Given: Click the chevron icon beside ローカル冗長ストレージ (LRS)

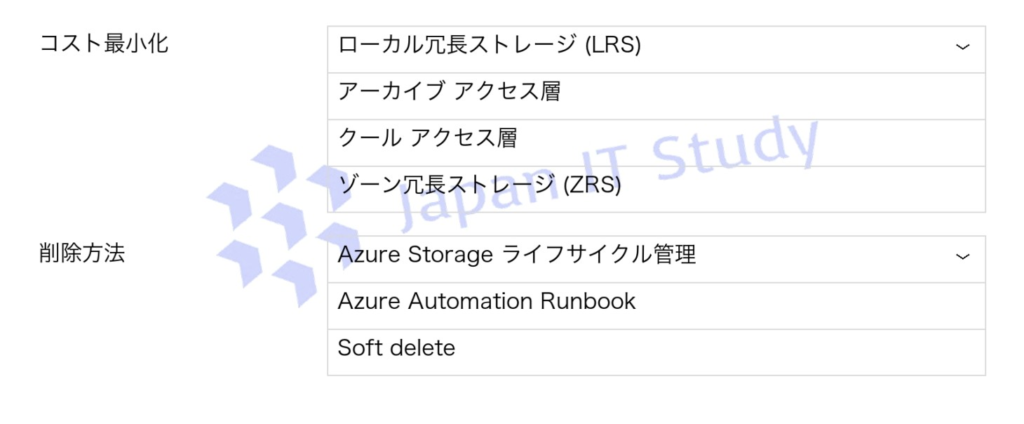Looking at the screenshot, I should [x=962, y=46].
